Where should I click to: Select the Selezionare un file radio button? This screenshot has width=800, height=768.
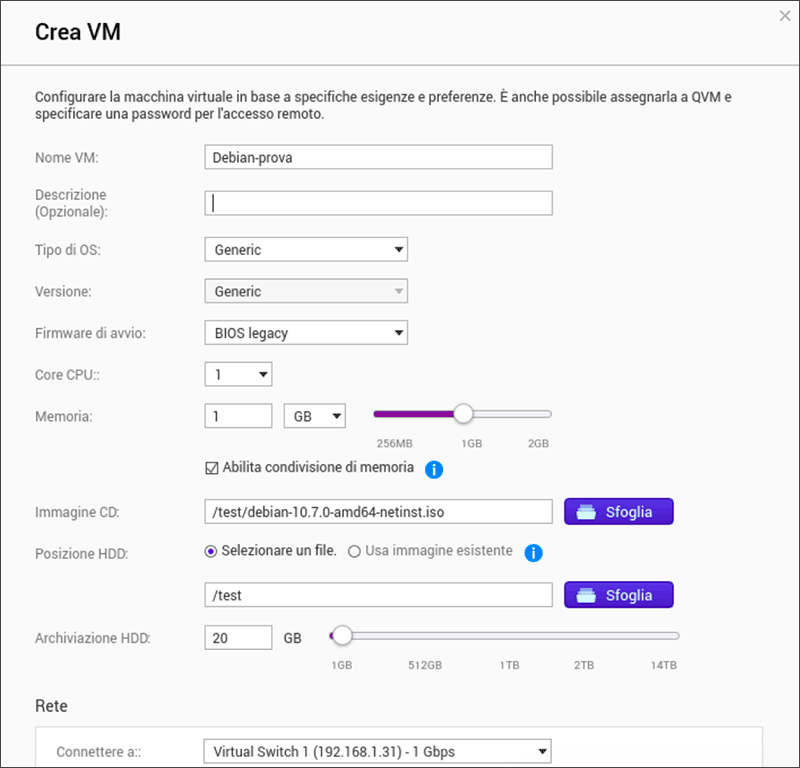tap(210, 552)
